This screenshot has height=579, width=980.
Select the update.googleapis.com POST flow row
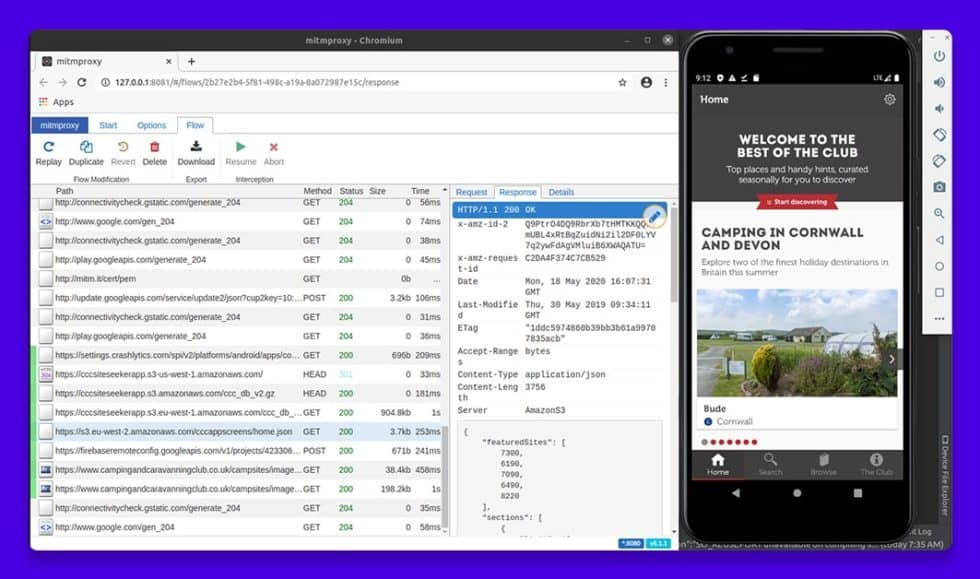point(239,298)
